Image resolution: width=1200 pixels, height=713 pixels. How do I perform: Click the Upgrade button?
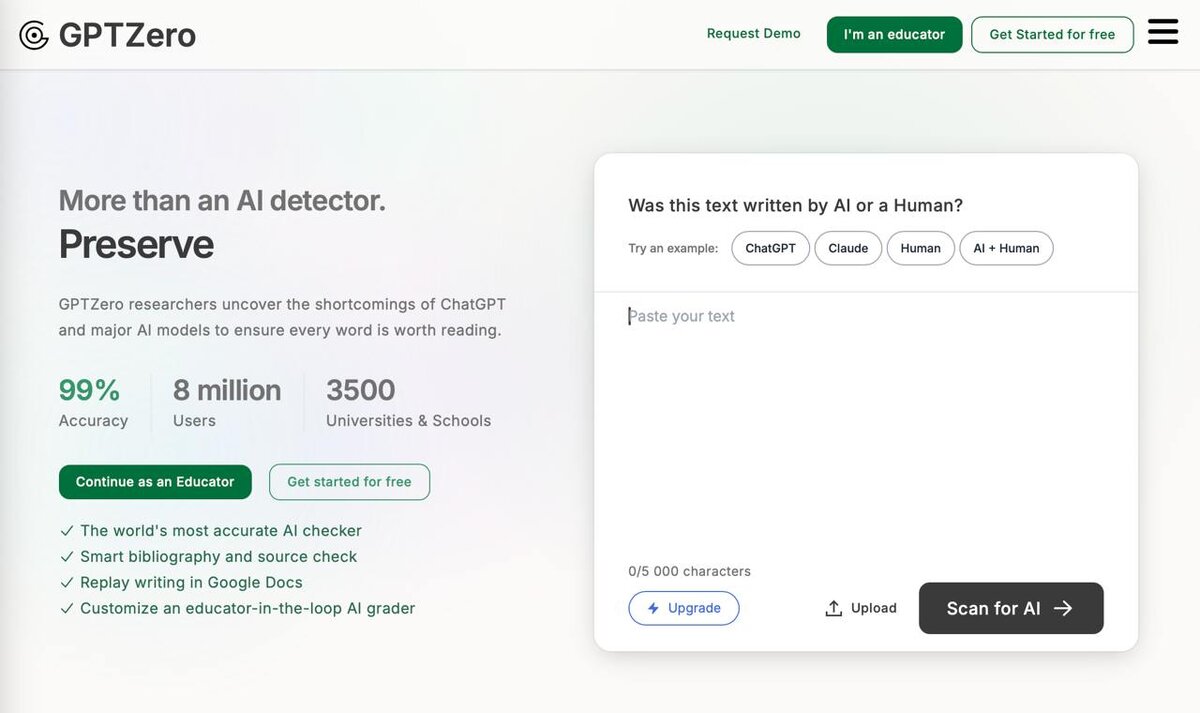tap(684, 608)
